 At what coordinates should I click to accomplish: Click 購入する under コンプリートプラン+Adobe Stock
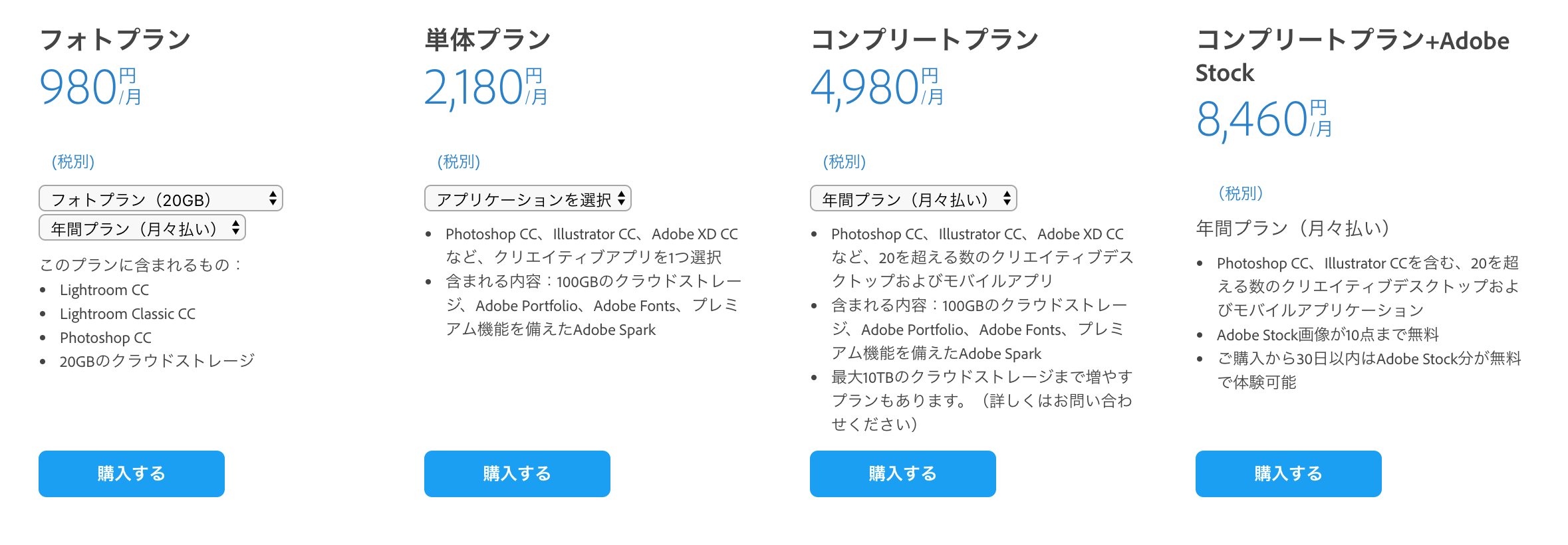tap(1289, 474)
